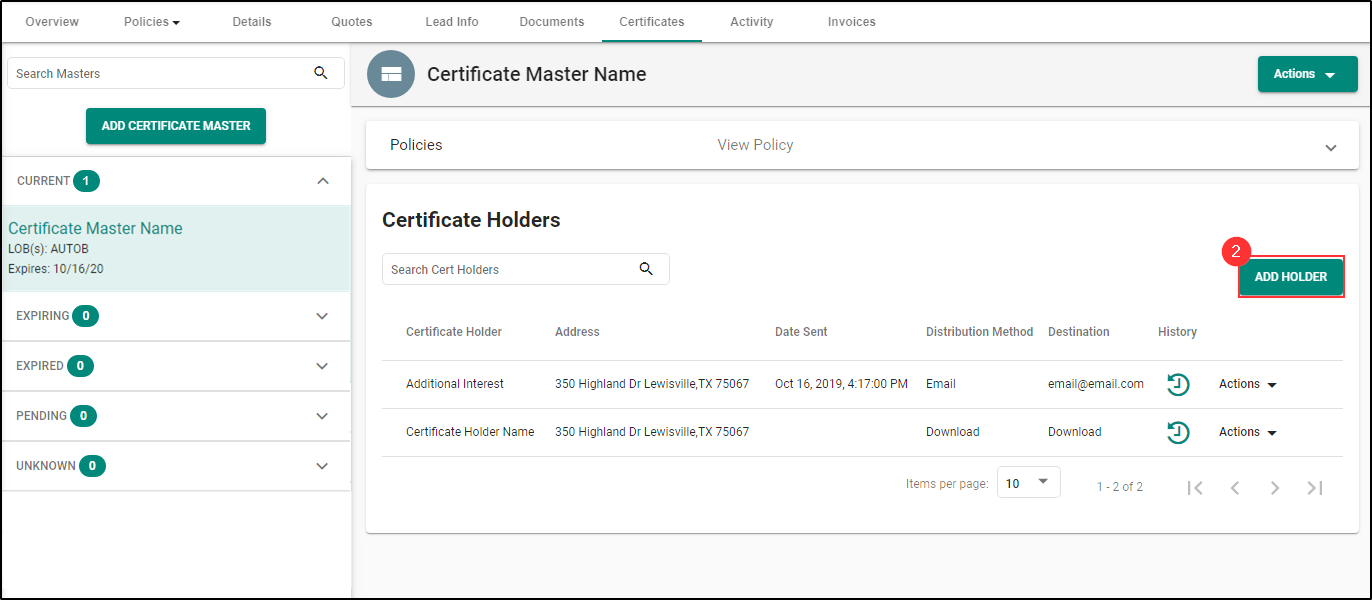
Task: Switch to the Activity tab
Action: click(752, 21)
